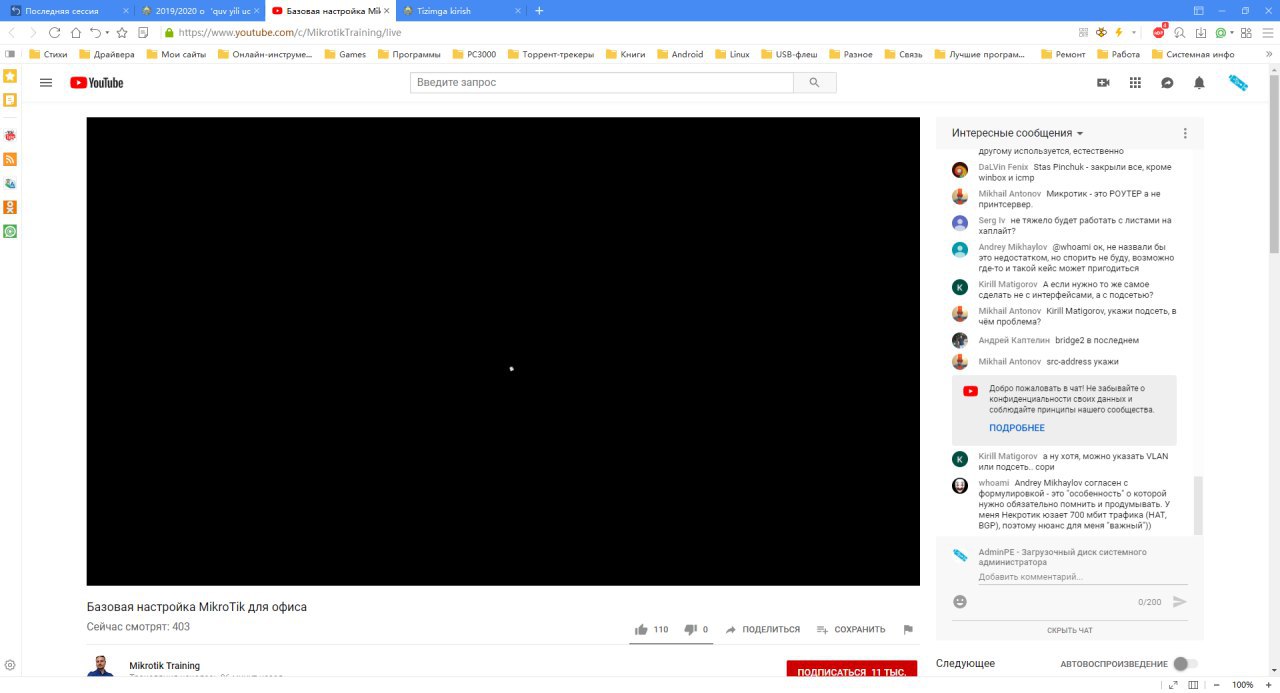Open the 'Драйвера' bookmark folder
1280x693 pixels.
[106, 54]
